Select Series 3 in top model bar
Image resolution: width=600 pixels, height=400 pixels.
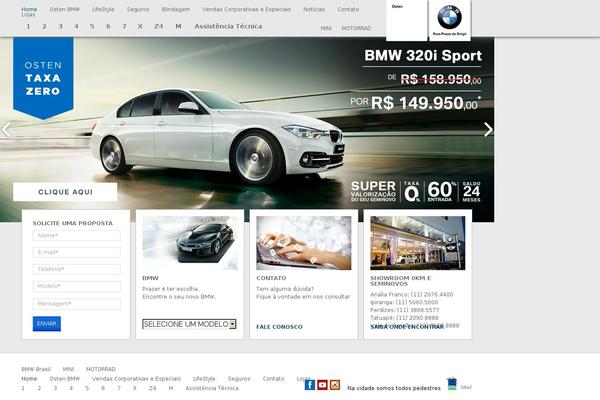click(60, 26)
